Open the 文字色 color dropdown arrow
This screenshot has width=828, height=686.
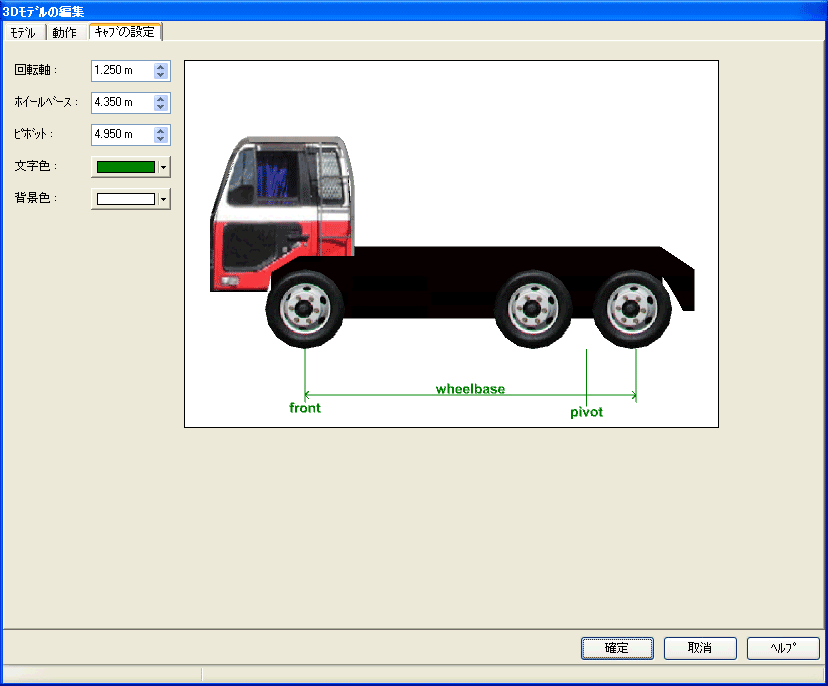163,167
